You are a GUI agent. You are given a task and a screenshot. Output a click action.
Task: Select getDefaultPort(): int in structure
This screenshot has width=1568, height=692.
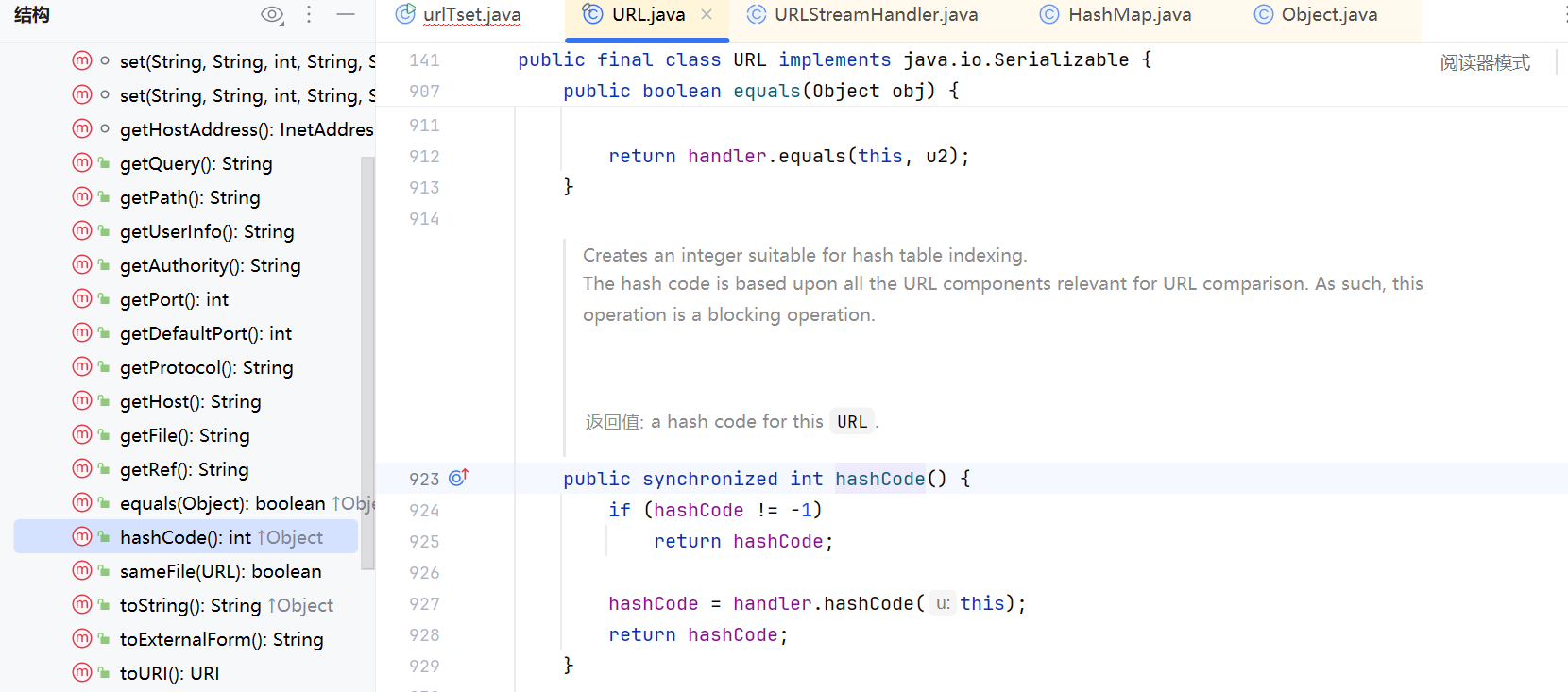[x=205, y=333]
